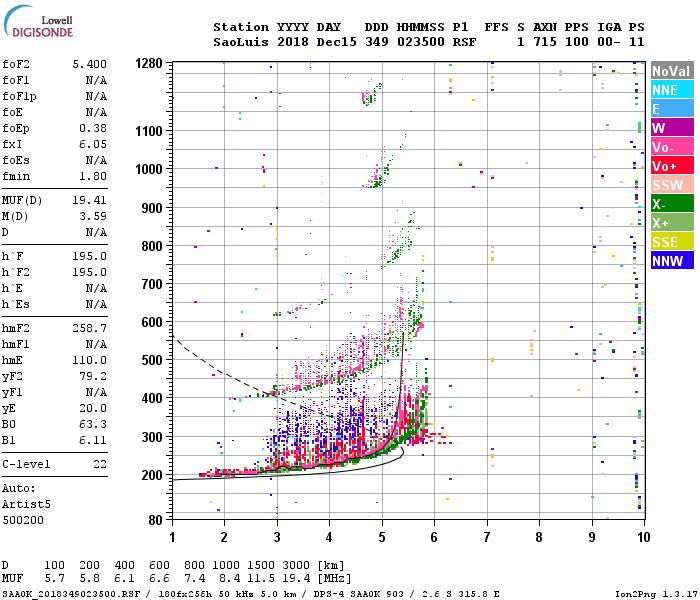
Task: Click the Ion2Png 1.3.17 version text
Action: pos(656,594)
